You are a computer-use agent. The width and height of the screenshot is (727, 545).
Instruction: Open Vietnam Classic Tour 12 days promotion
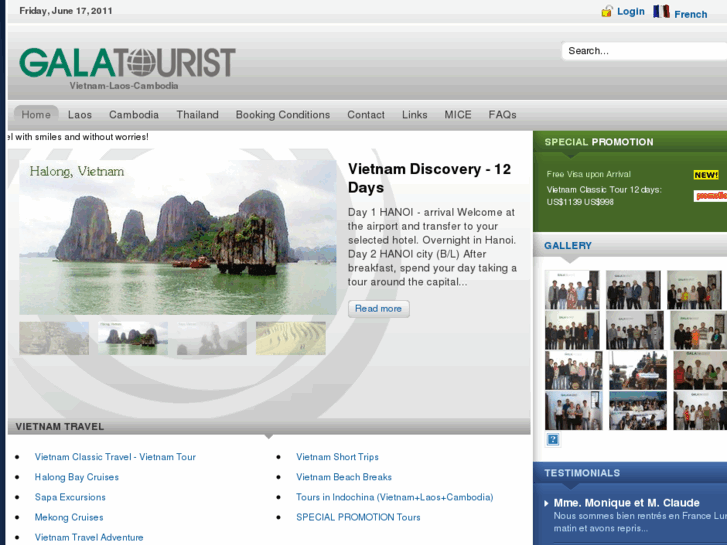[604, 196]
